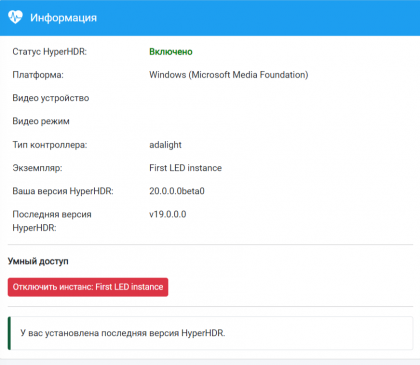This screenshot has height=365, width=420.
Task: Select the Windows (Microsoft Media Foundation) platform value
Action: tap(229, 75)
